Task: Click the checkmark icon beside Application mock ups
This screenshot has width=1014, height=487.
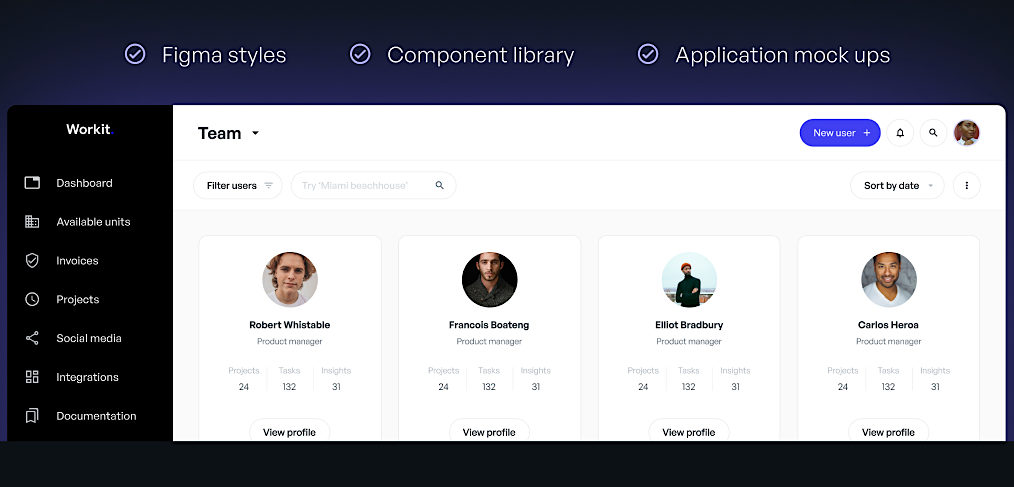Action: 648,54
